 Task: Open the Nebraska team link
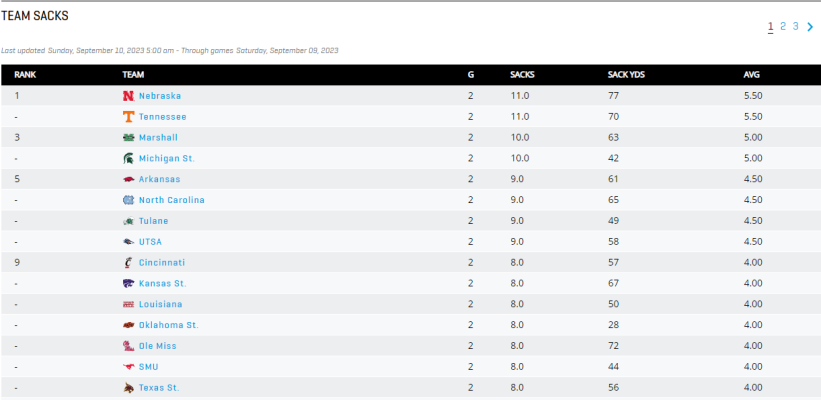pyautogui.click(x=160, y=96)
